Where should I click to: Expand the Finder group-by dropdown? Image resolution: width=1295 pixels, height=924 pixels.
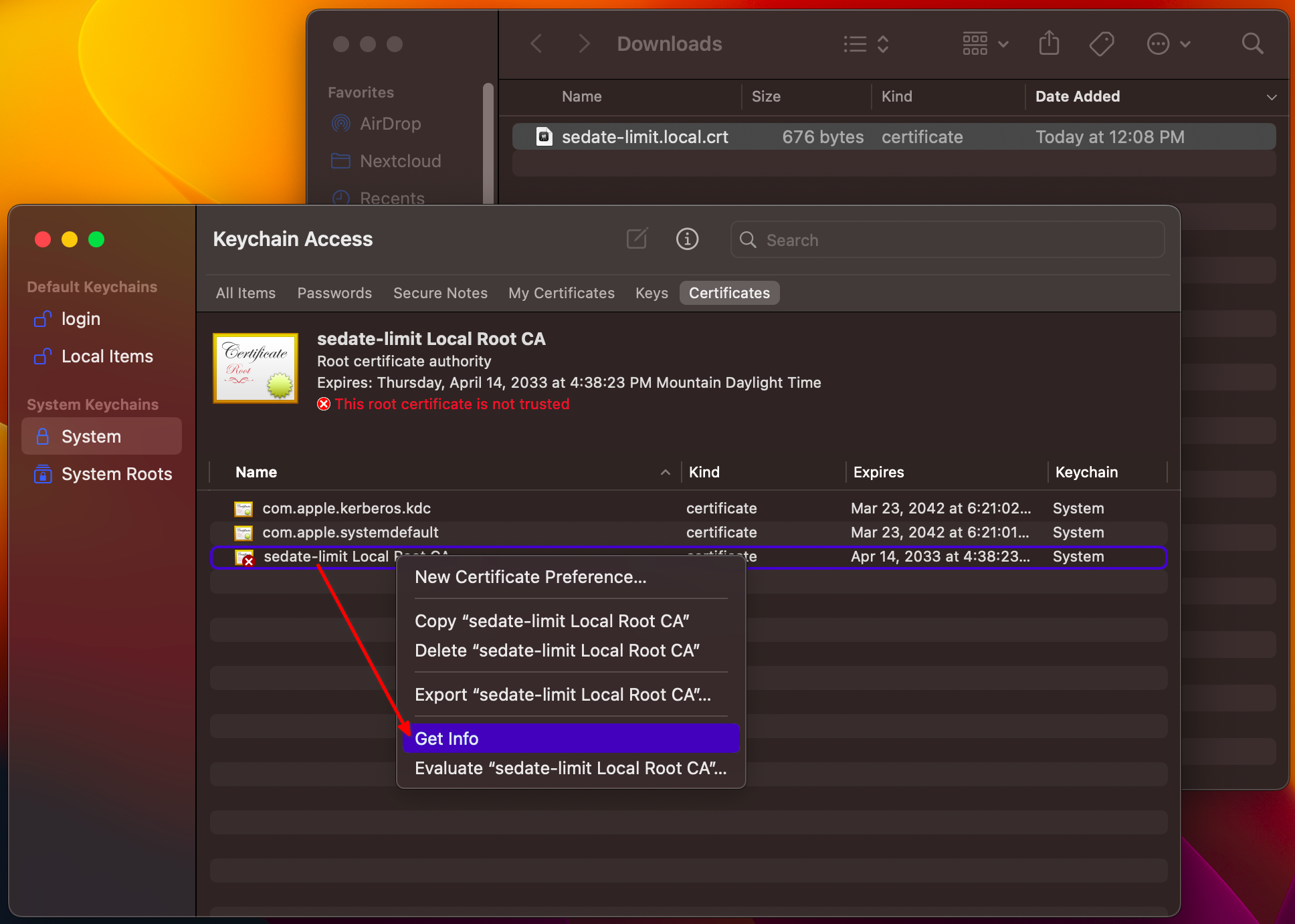(x=985, y=44)
